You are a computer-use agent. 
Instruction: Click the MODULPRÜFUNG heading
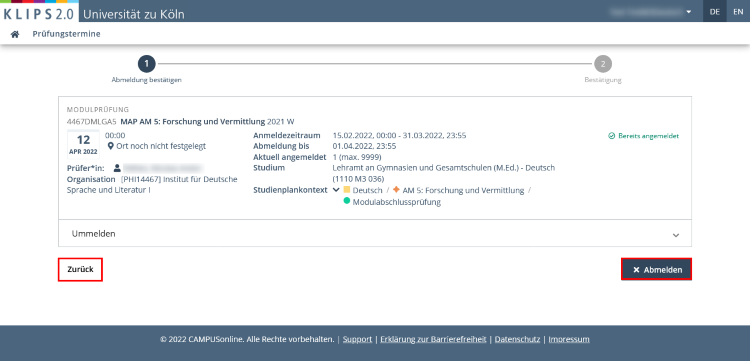tap(98, 109)
